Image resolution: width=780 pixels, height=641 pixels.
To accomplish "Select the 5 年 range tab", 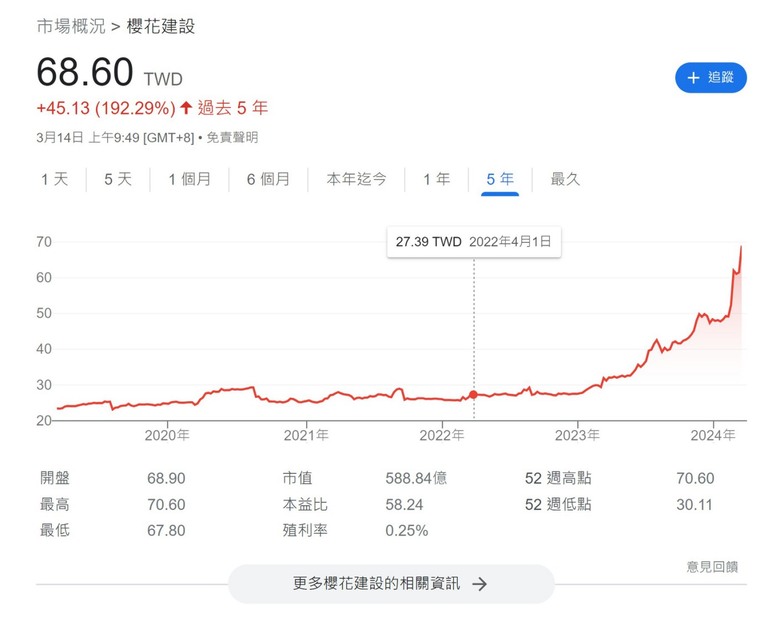I will click(500, 179).
